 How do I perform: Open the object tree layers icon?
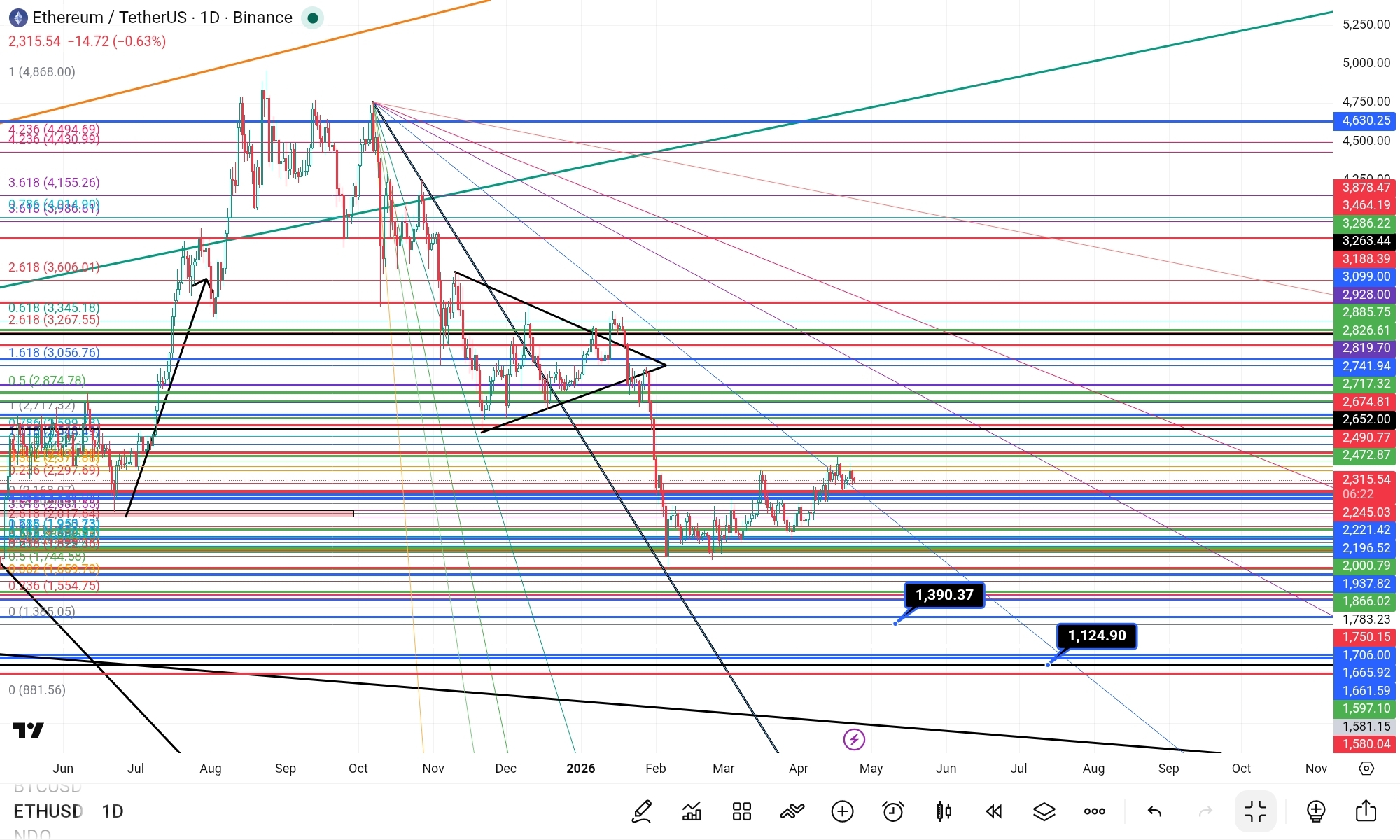coord(1044,811)
